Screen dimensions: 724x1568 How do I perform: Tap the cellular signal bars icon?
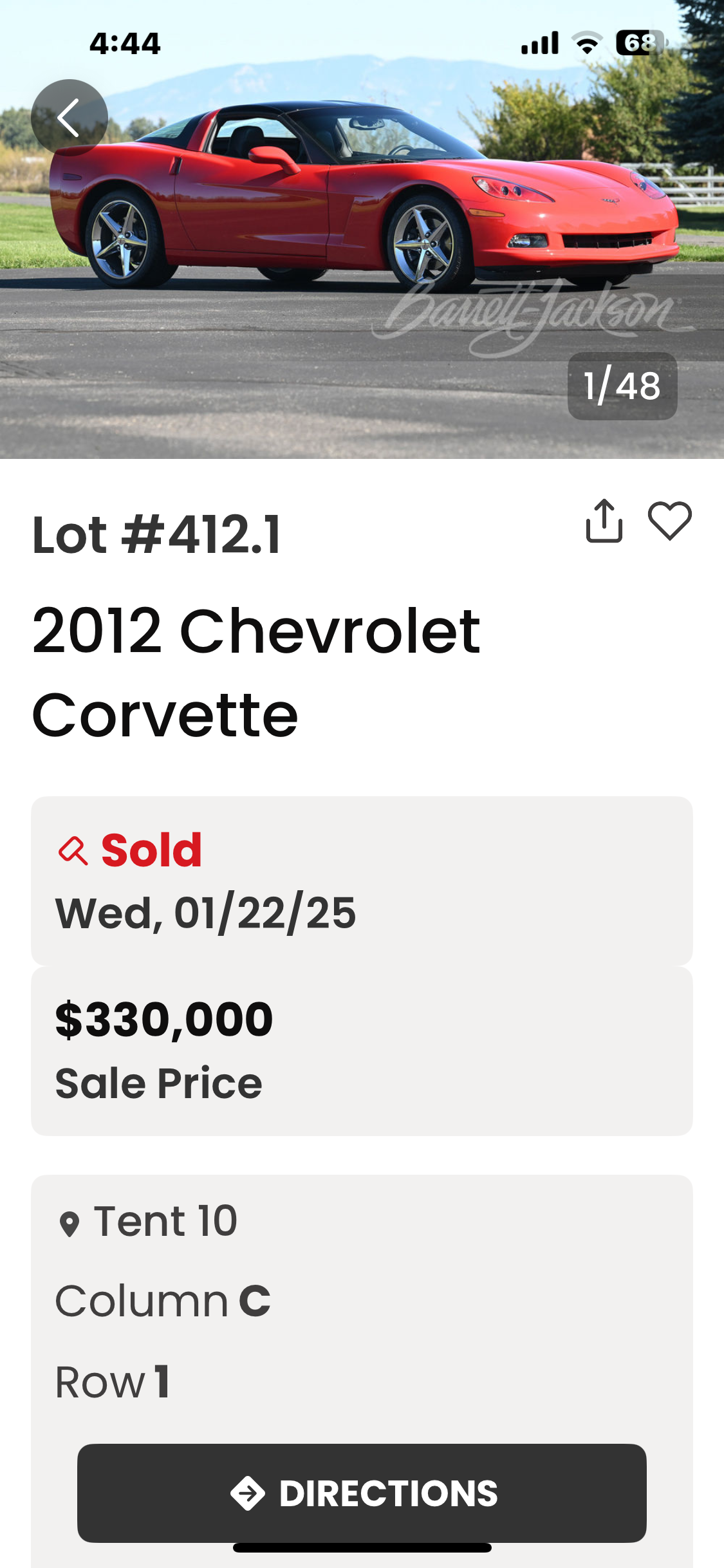coord(539,43)
